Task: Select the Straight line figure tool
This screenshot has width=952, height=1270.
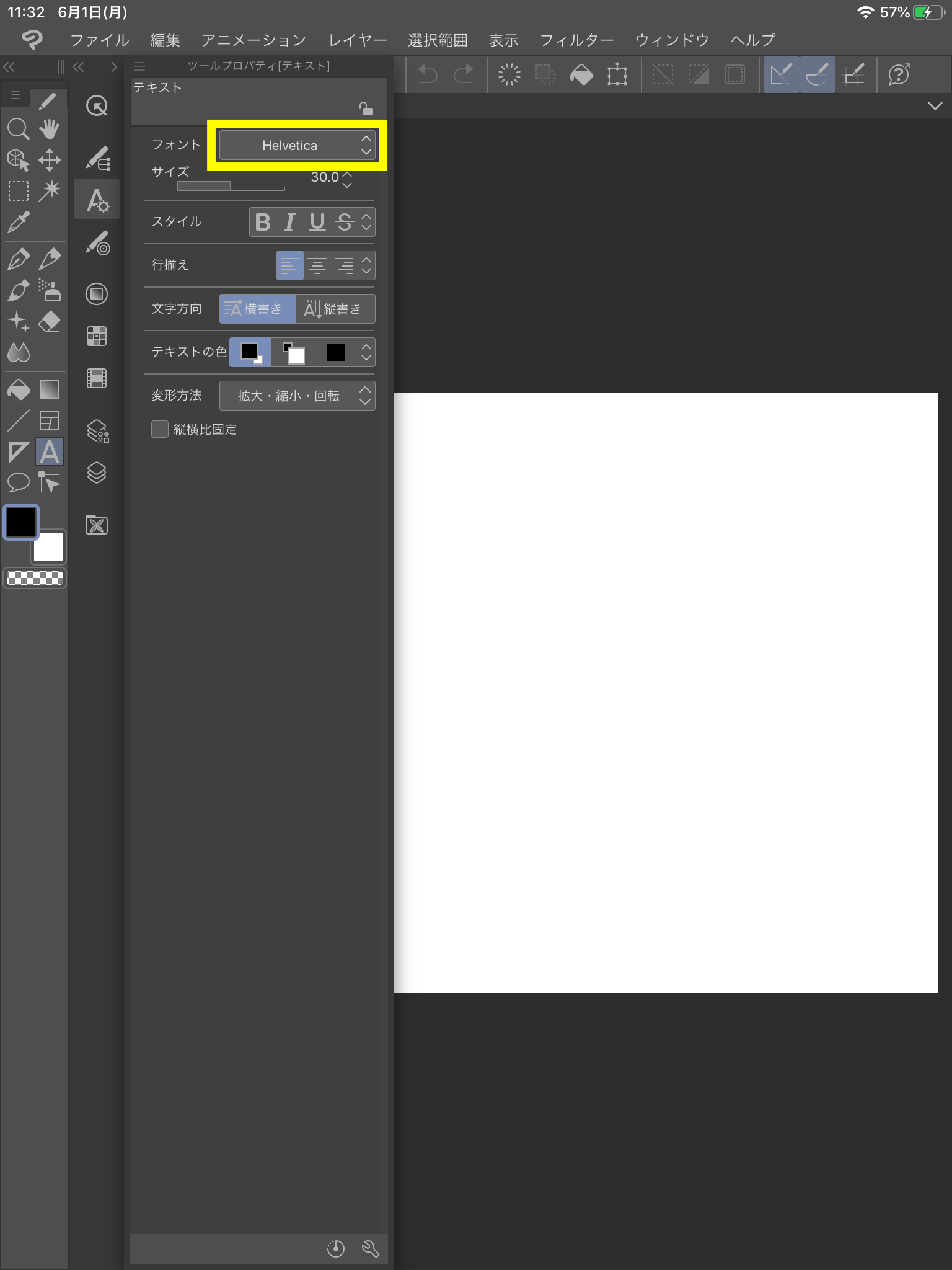Action: coord(18,420)
